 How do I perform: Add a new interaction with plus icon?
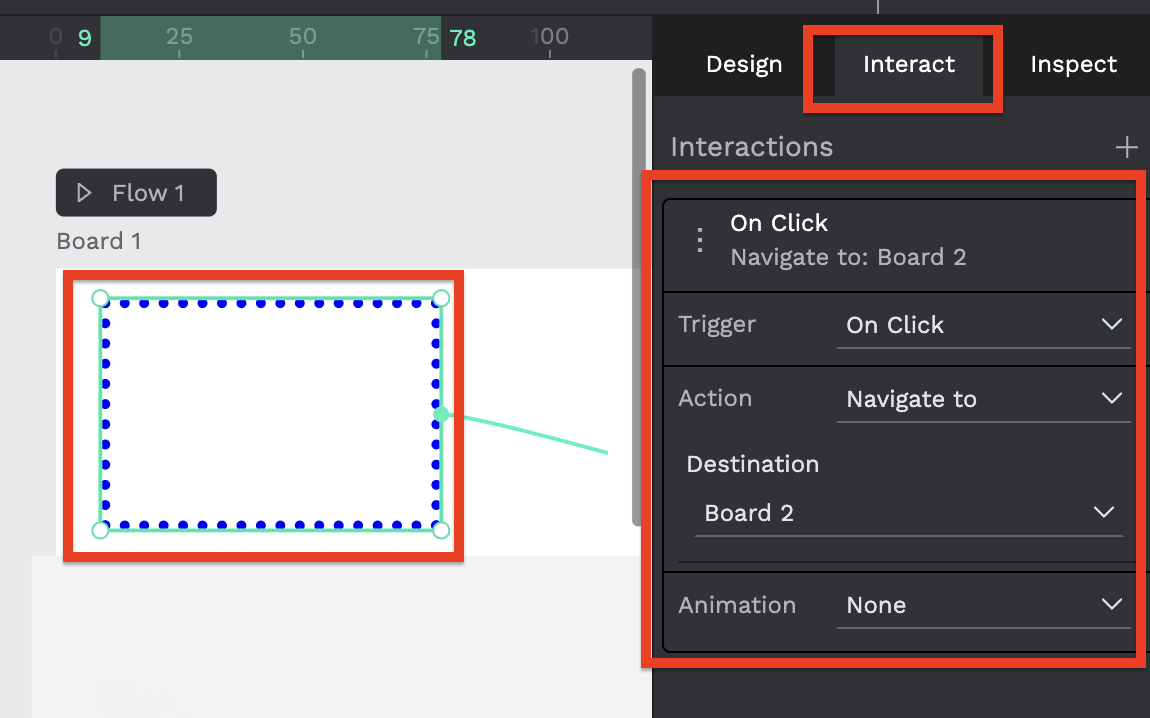1127,147
